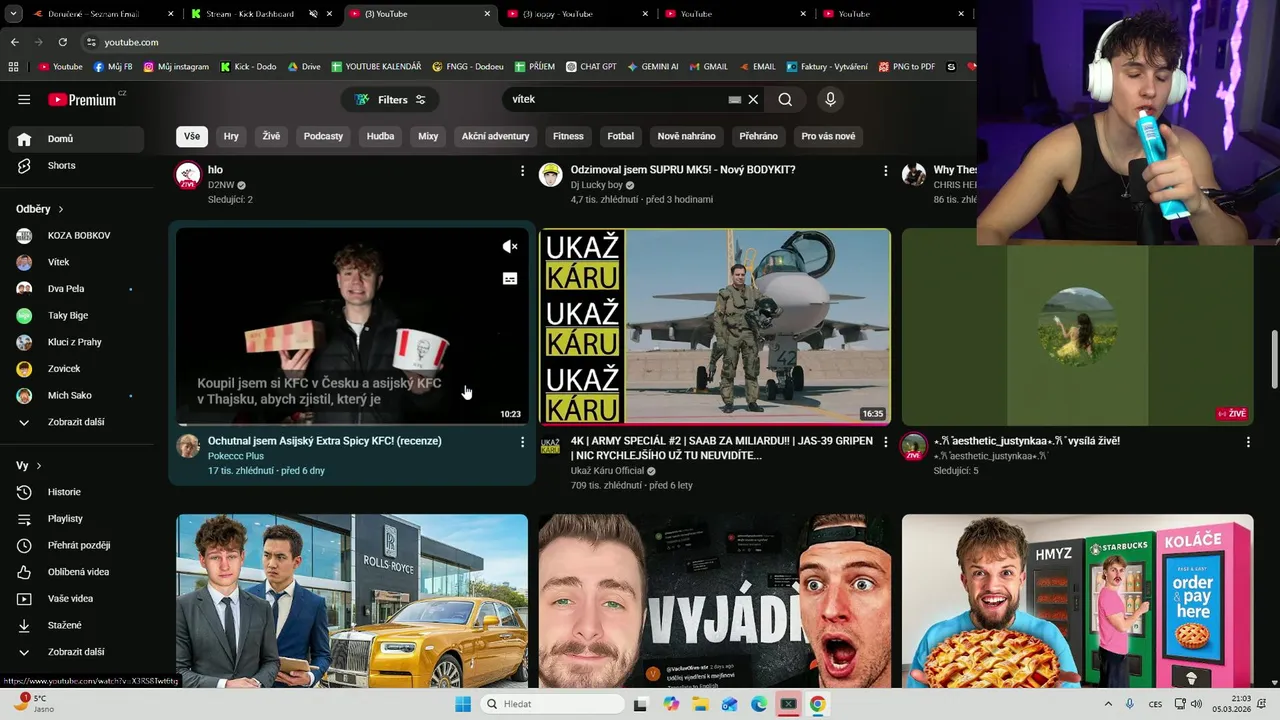The width and height of the screenshot is (1280, 720).
Task: Open on-screen keyboard icon in search box
Action: click(734, 99)
